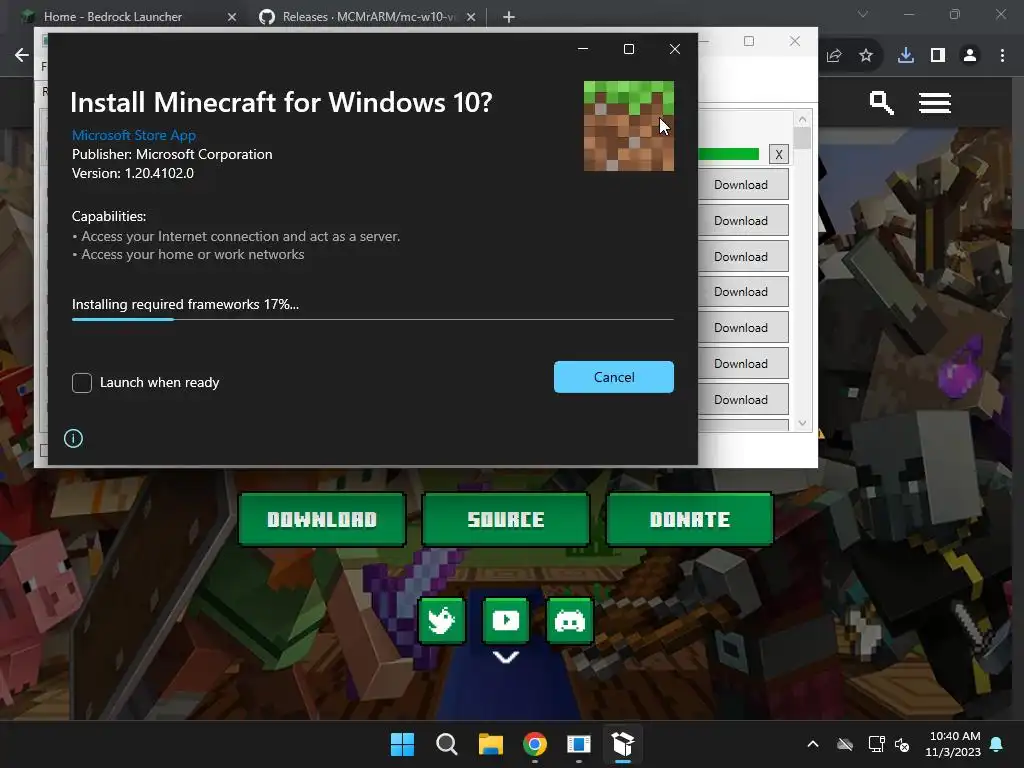Open the Windows Start menu
Image resolution: width=1024 pixels, height=768 pixels.
[402, 744]
